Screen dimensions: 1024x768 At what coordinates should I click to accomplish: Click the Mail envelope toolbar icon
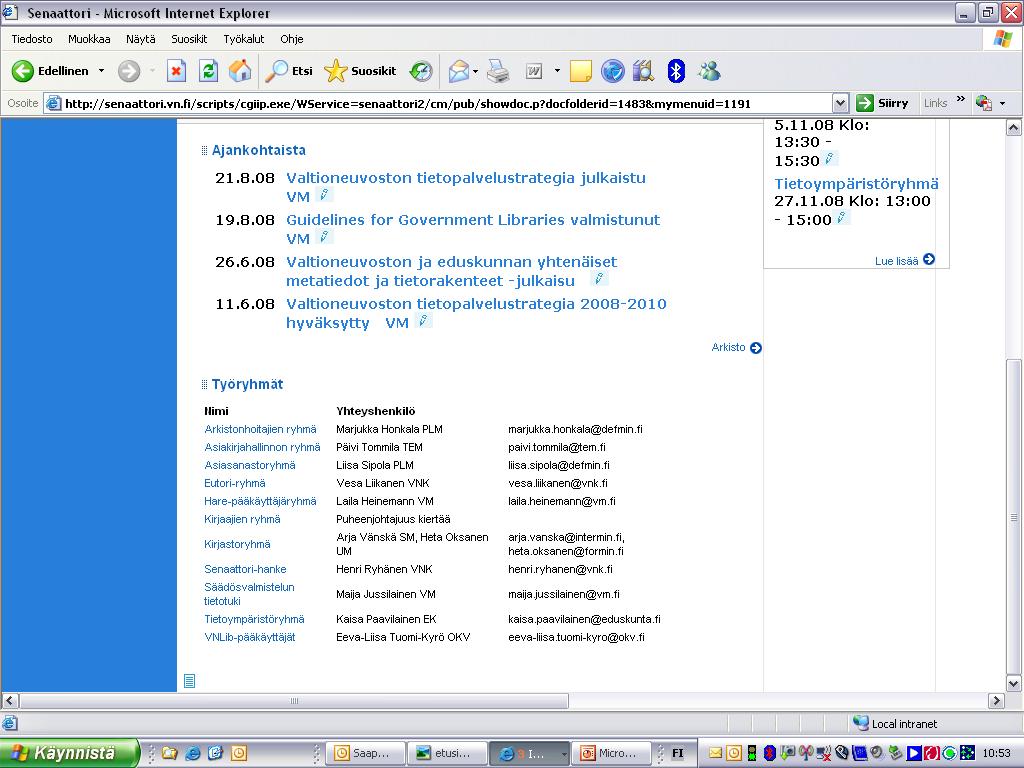point(459,71)
